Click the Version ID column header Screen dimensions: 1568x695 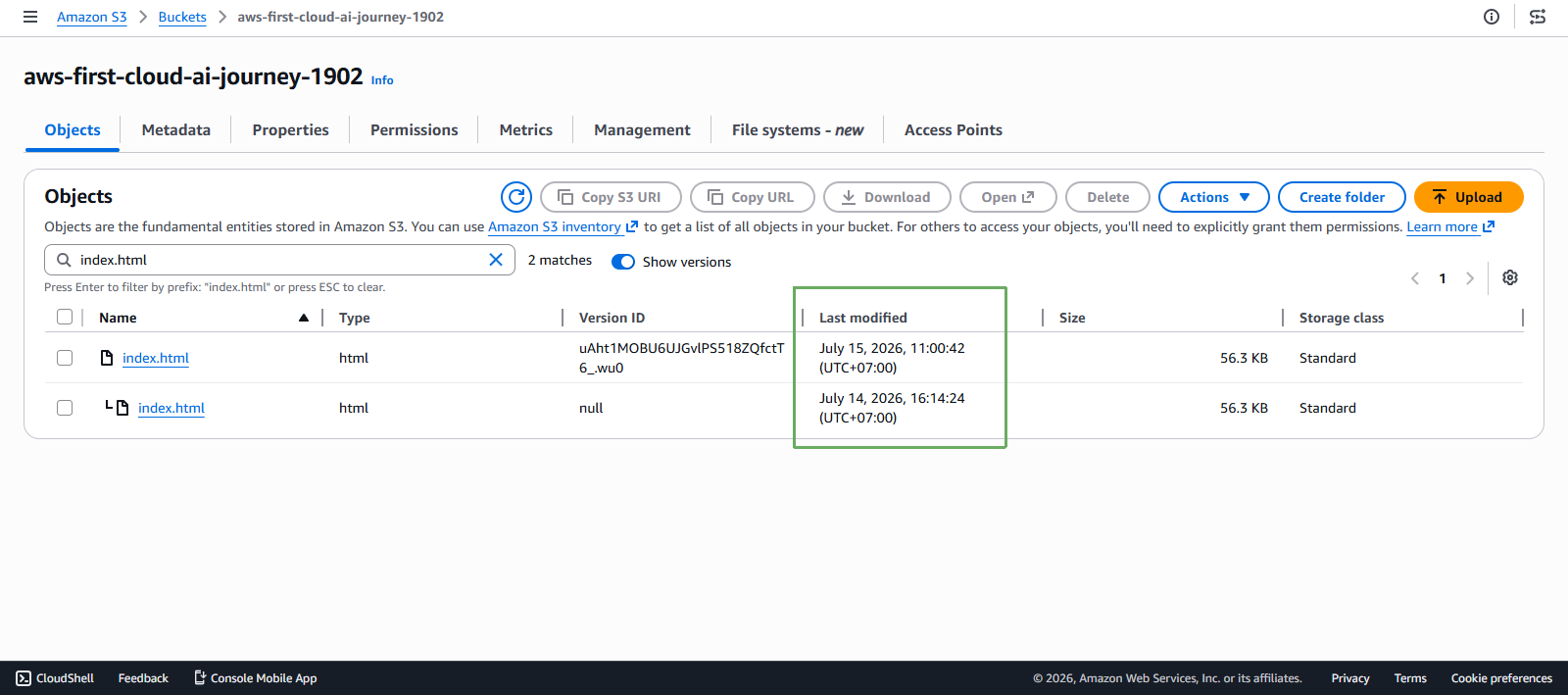(612, 318)
